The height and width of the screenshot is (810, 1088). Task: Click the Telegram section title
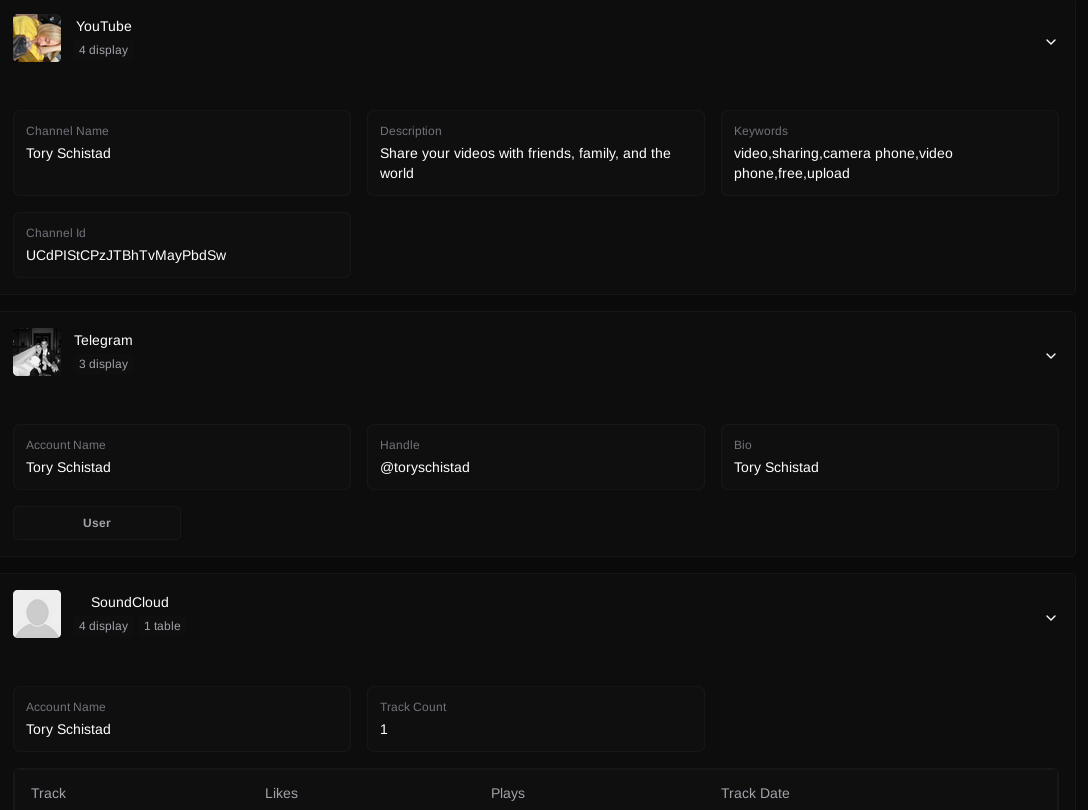tap(103, 340)
